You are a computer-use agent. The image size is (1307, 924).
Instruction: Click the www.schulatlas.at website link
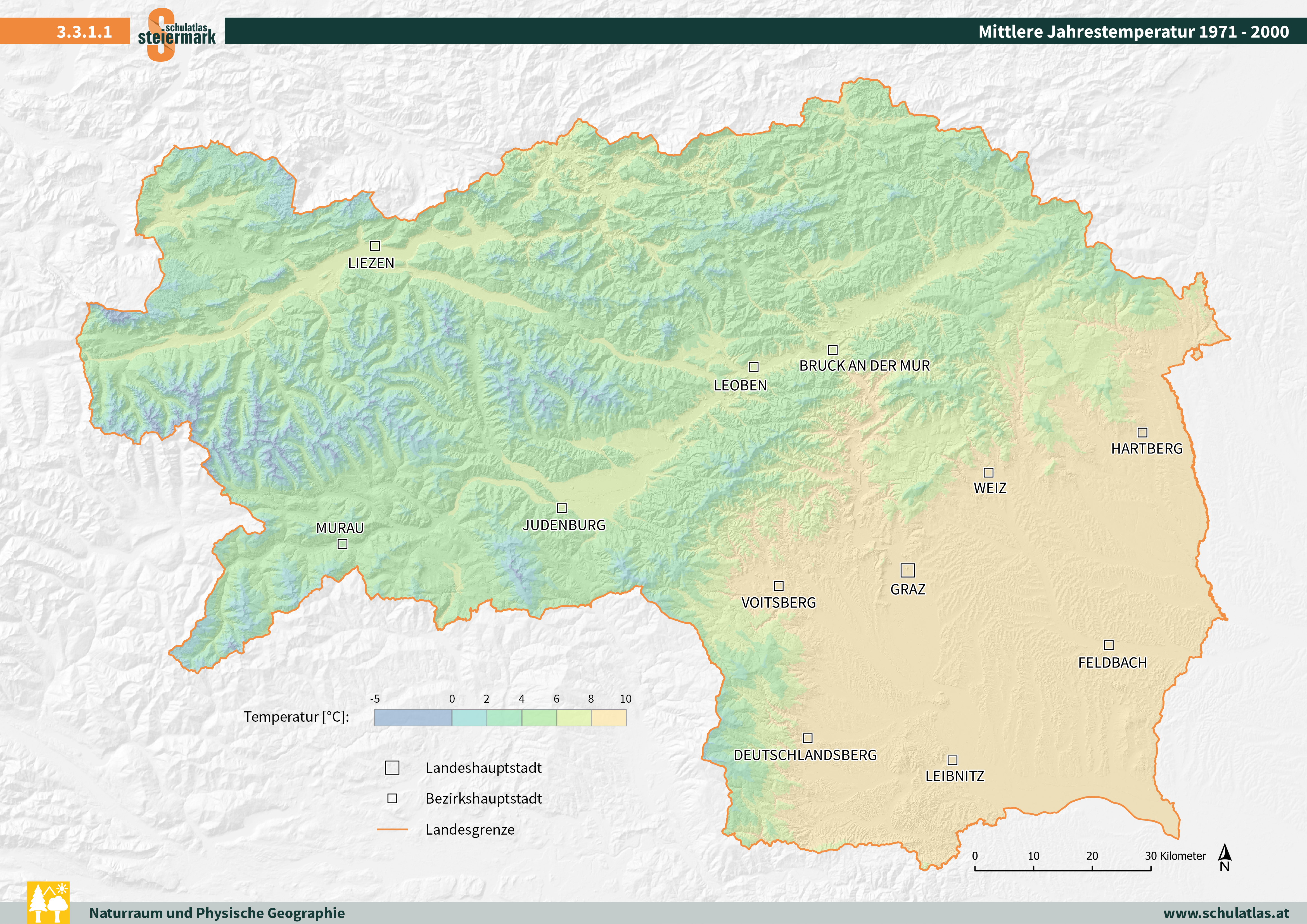coord(1226,913)
